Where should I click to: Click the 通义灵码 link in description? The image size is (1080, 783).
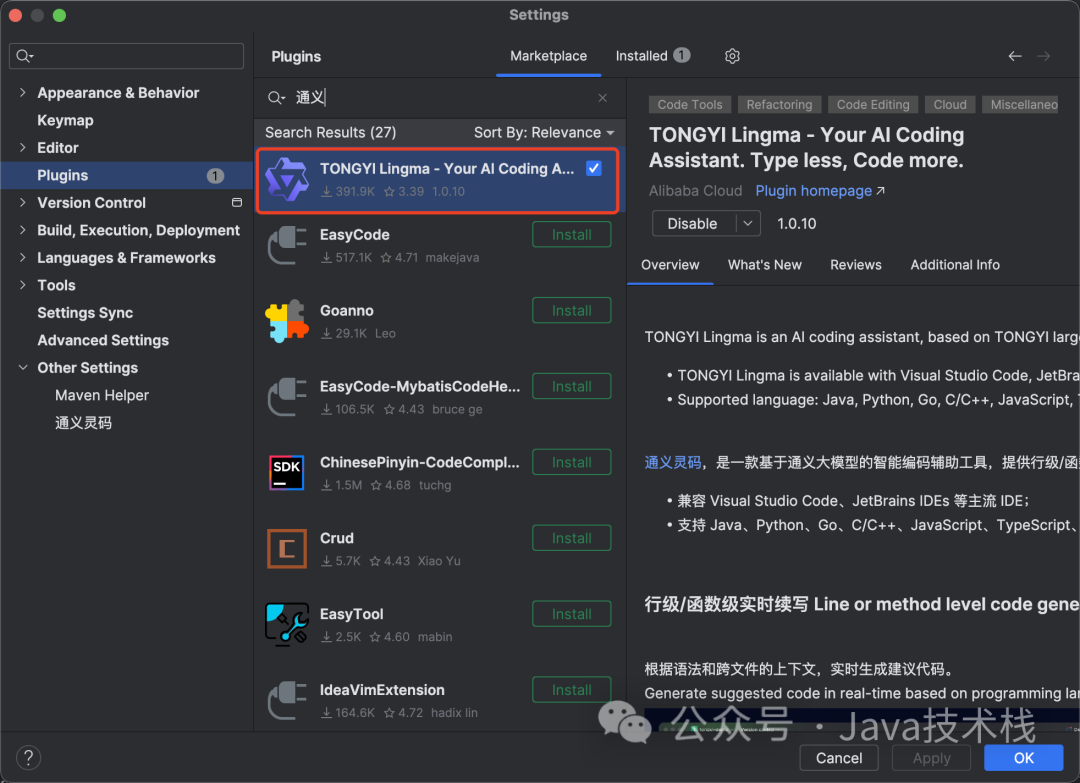pyautogui.click(x=673, y=462)
